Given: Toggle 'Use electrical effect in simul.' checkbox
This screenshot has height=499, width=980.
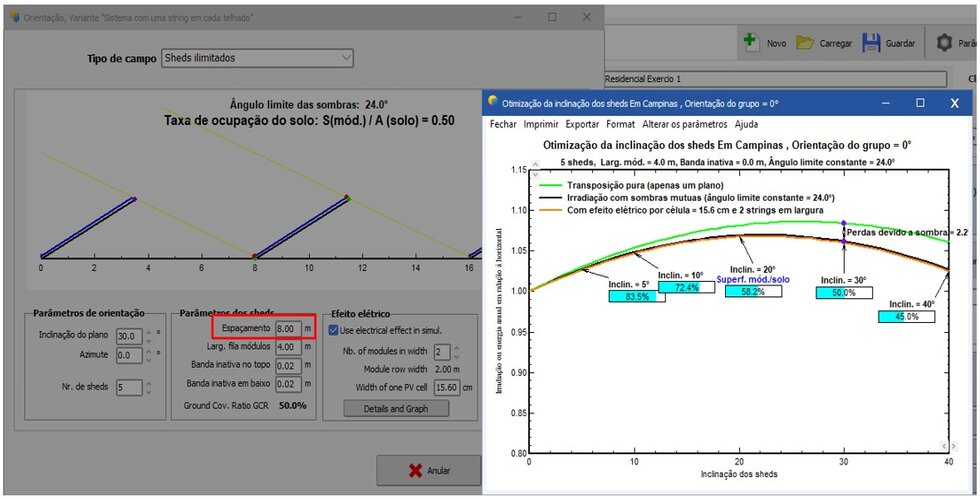Looking at the screenshot, I should pyautogui.click(x=334, y=330).
